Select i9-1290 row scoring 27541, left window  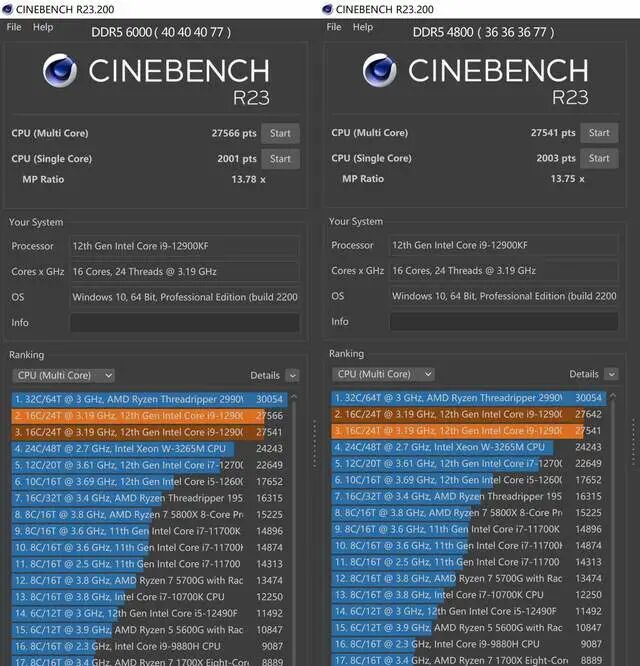coord(149,432)
